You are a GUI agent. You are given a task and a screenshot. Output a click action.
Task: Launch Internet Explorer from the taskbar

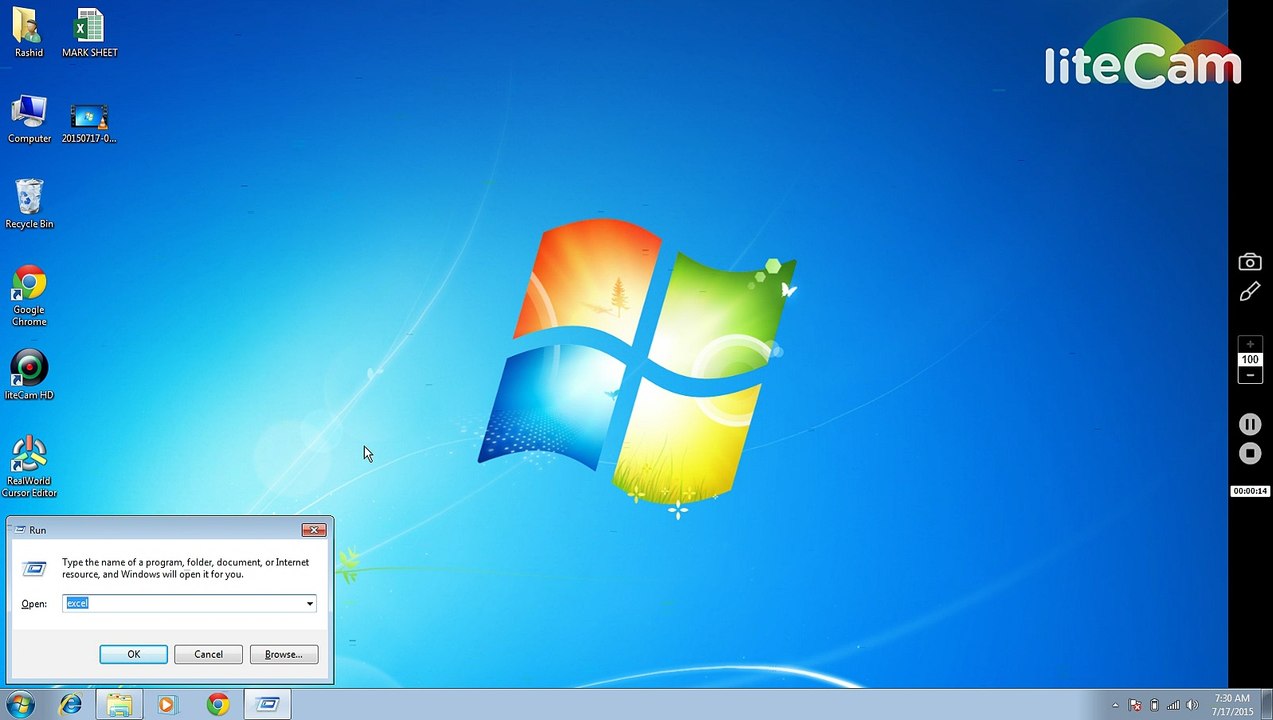[x=70, y=704]
